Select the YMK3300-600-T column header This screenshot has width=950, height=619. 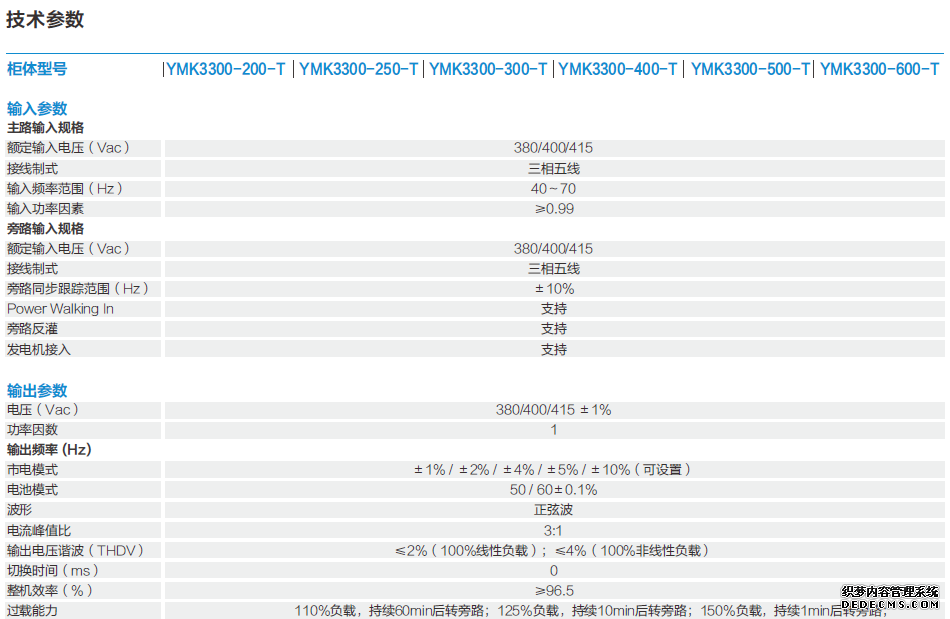pos(880,69)
